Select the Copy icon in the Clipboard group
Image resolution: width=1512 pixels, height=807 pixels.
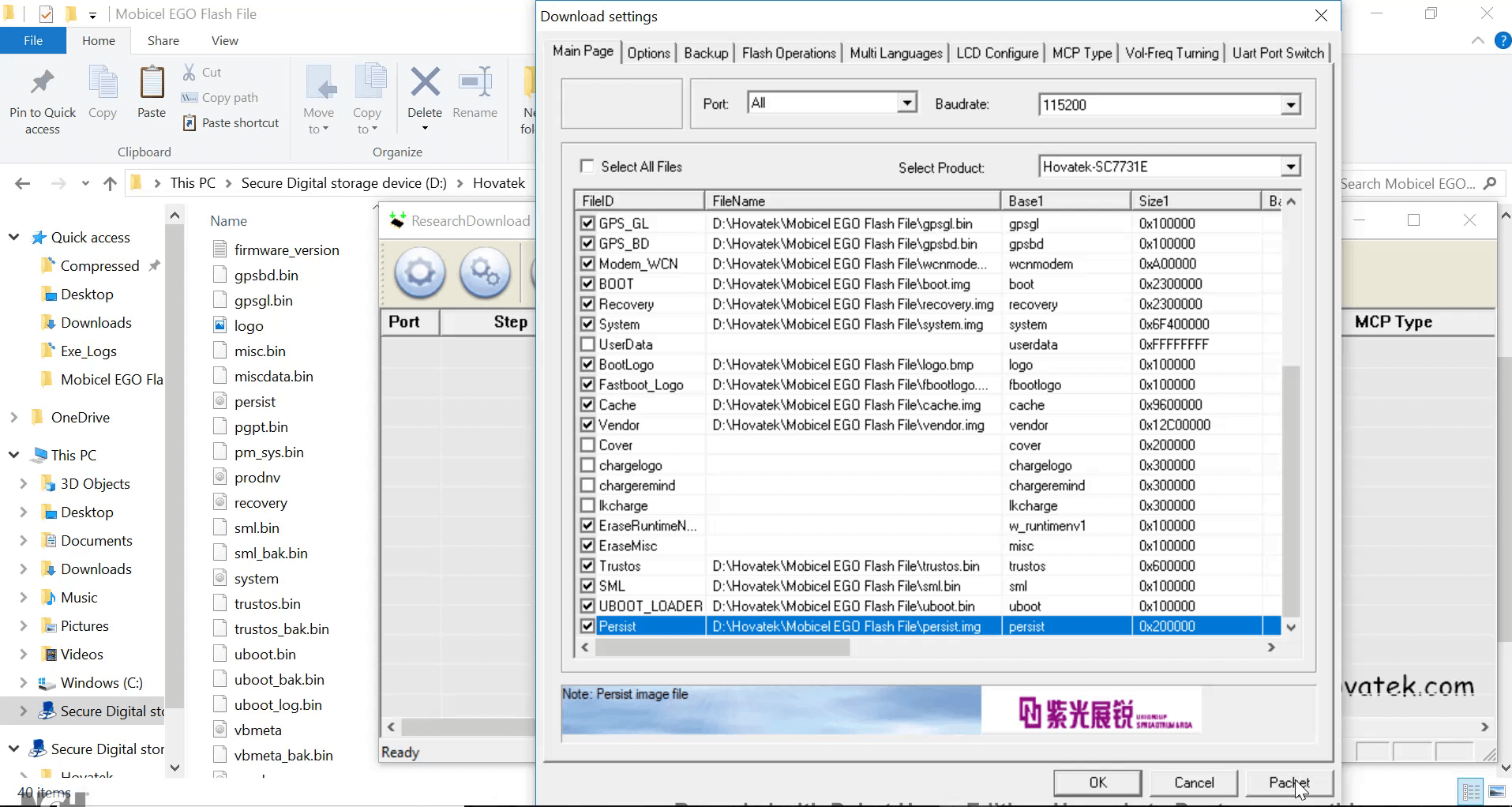102,91
